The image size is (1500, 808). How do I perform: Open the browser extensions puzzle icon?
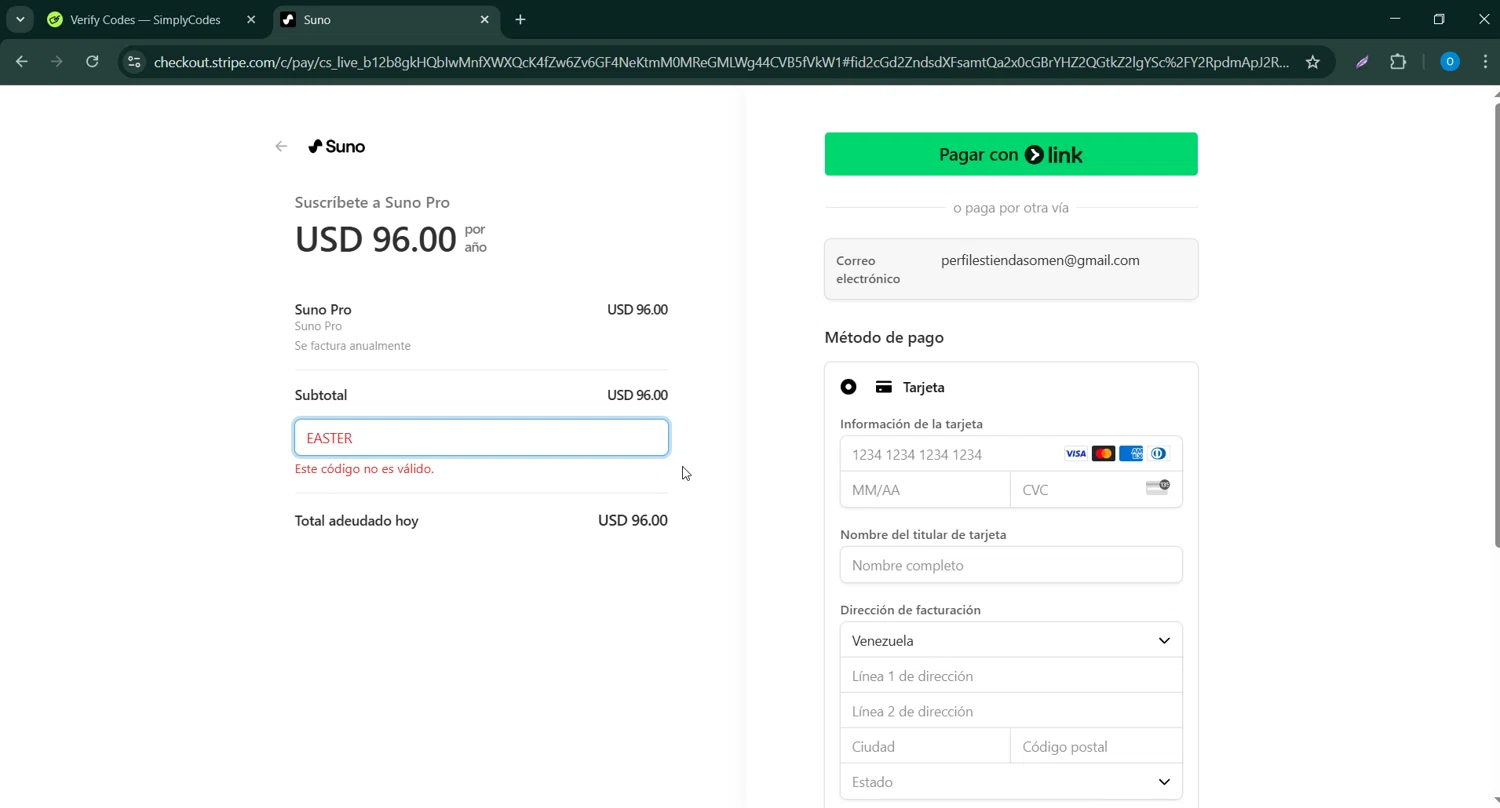coord(1398,62)
